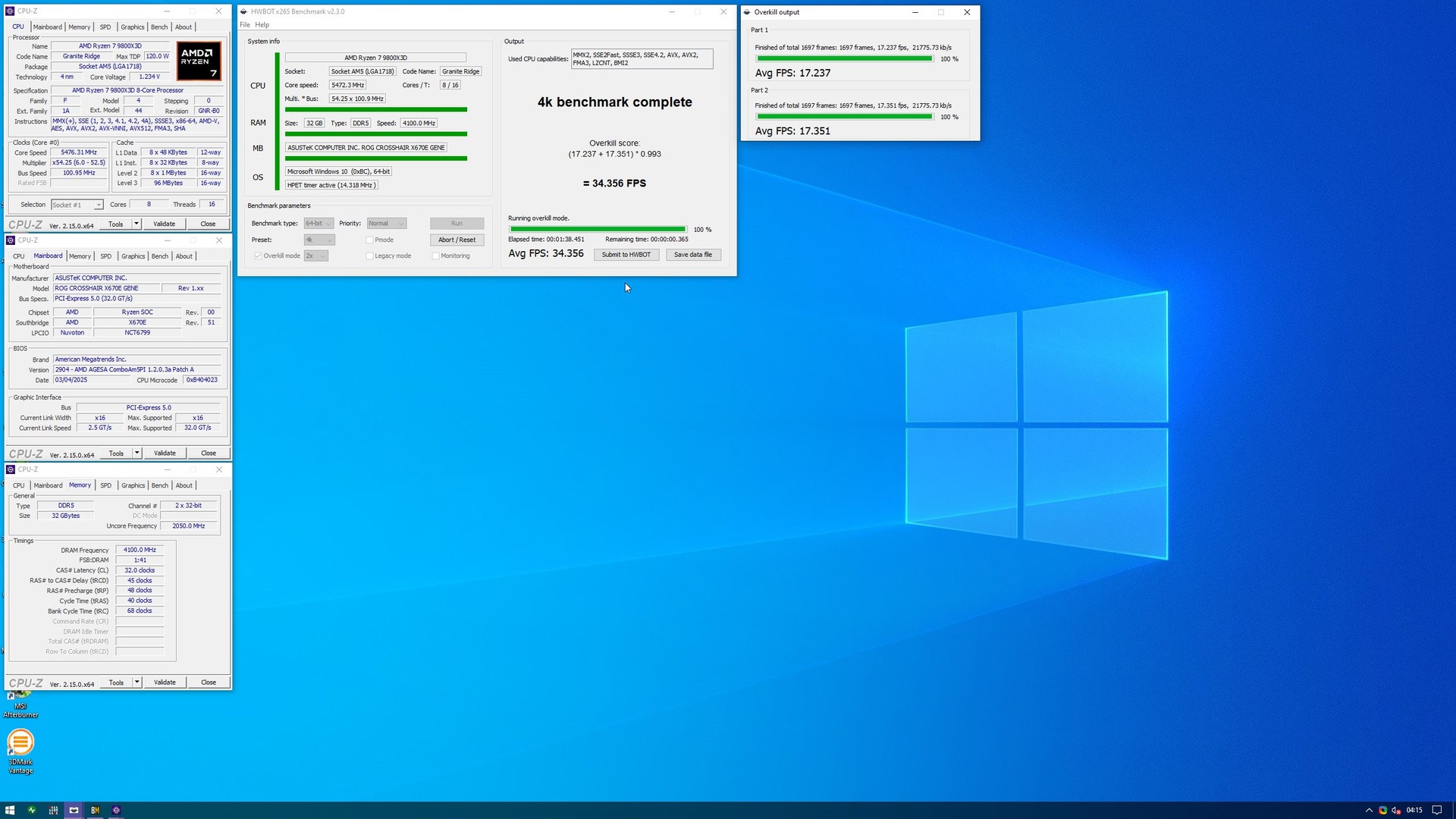
Task: Open the Priority Normal dropdown
Action: coord(387,224)
